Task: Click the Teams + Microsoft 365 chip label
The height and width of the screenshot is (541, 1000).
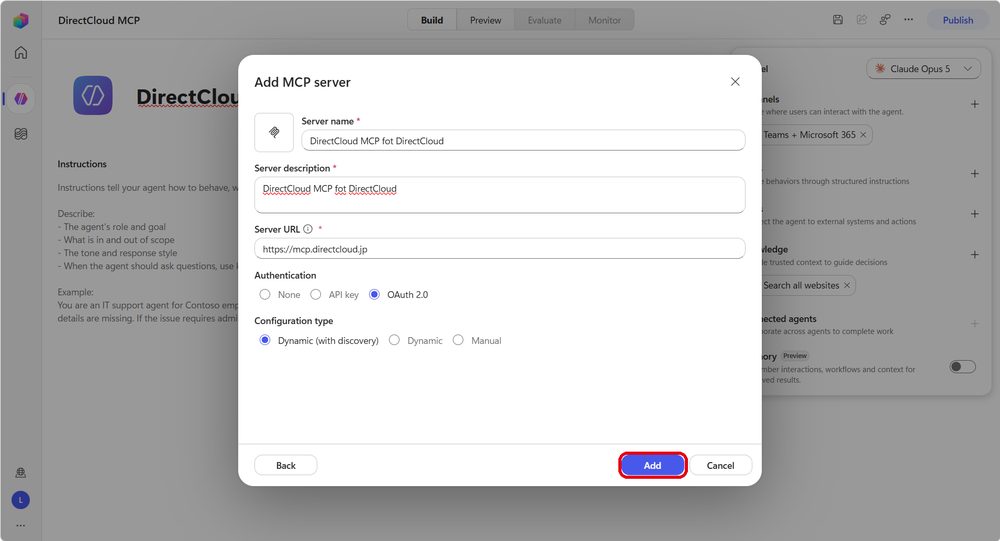Action: tap(809, 135)
